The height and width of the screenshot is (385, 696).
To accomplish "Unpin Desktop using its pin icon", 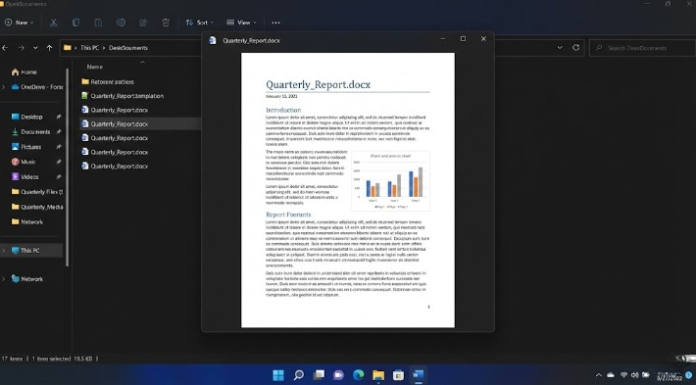I will click(59, 117).
